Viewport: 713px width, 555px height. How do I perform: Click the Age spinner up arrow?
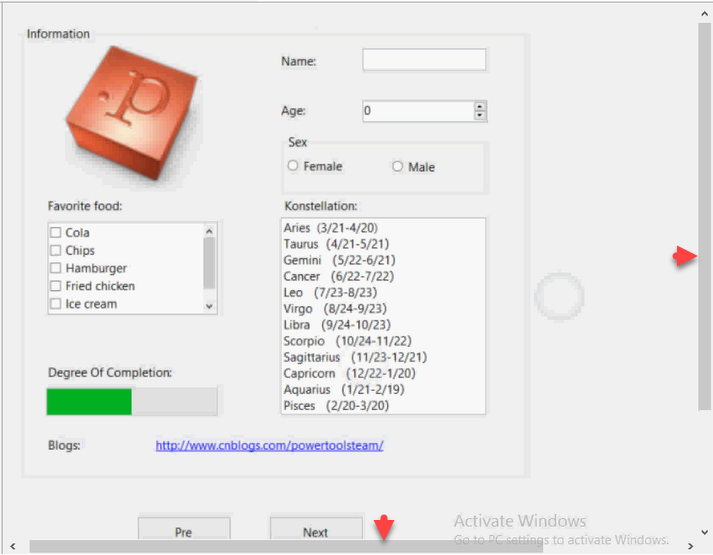(x=480, y=106)
